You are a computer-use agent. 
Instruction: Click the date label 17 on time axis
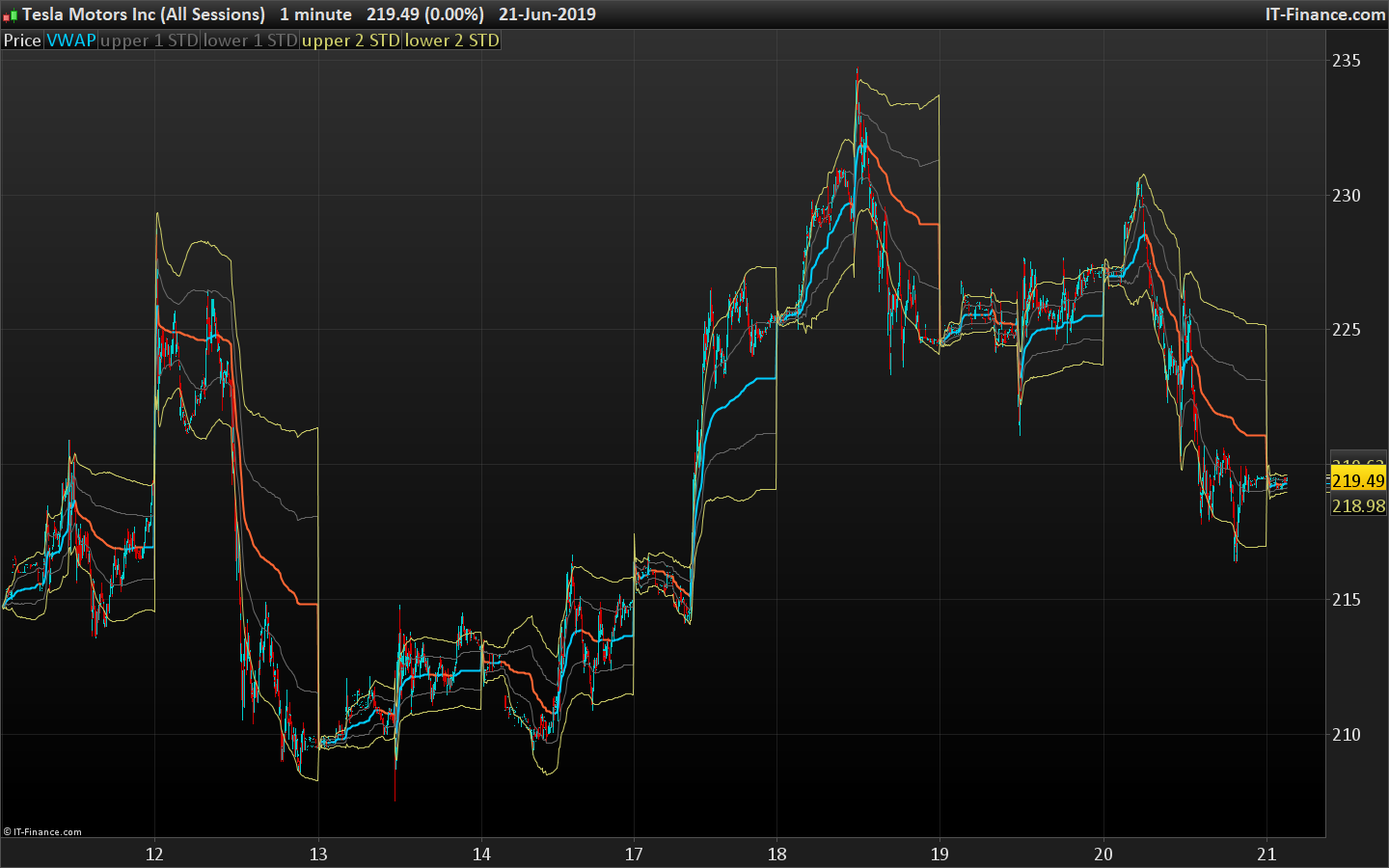point(634,854)
